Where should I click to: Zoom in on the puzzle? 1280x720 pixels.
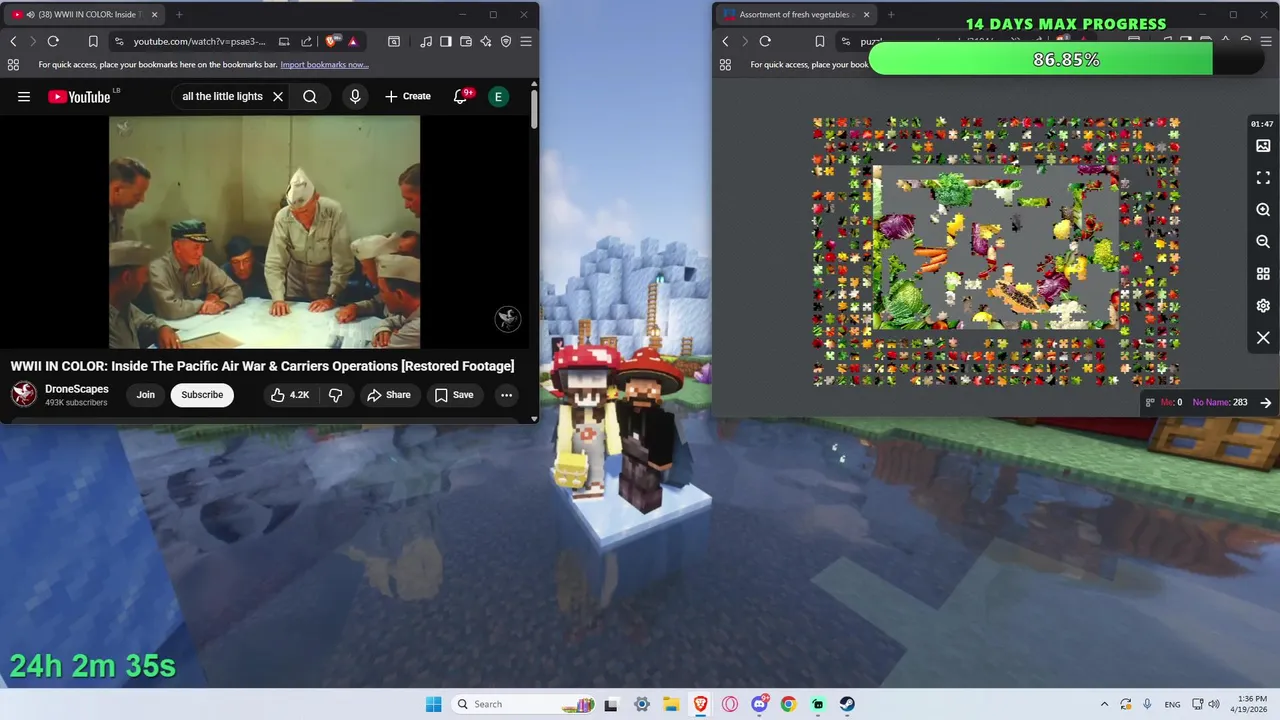tap(1263, 210)
